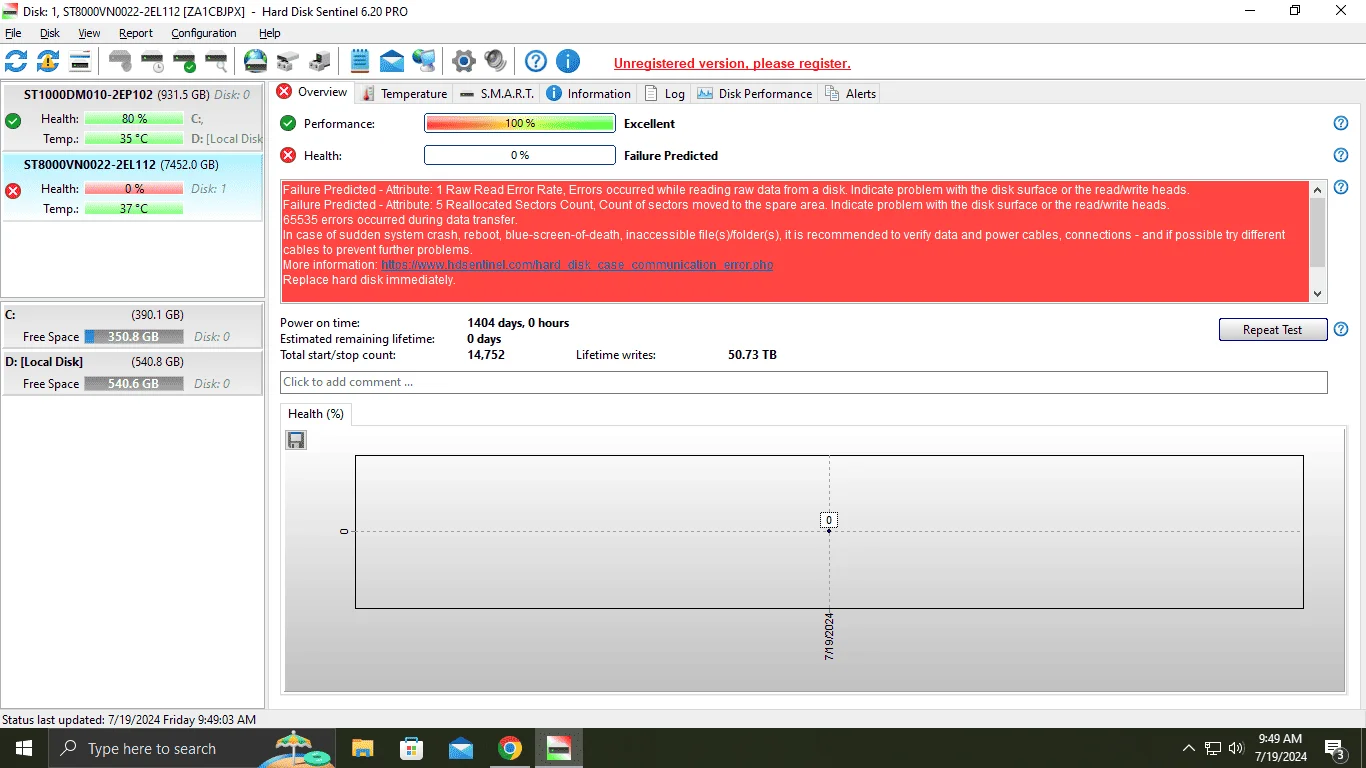Click the 80% health bar of ST1000DM010

tap(134, 119)
